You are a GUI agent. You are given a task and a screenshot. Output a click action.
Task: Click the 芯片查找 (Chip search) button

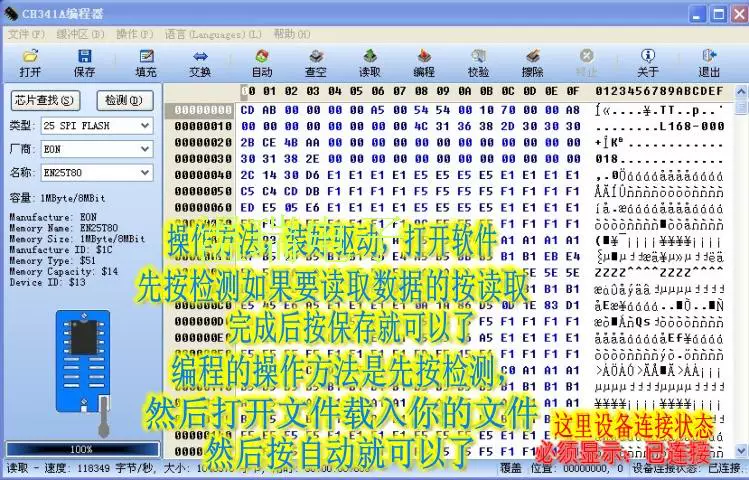click(45, 100)
